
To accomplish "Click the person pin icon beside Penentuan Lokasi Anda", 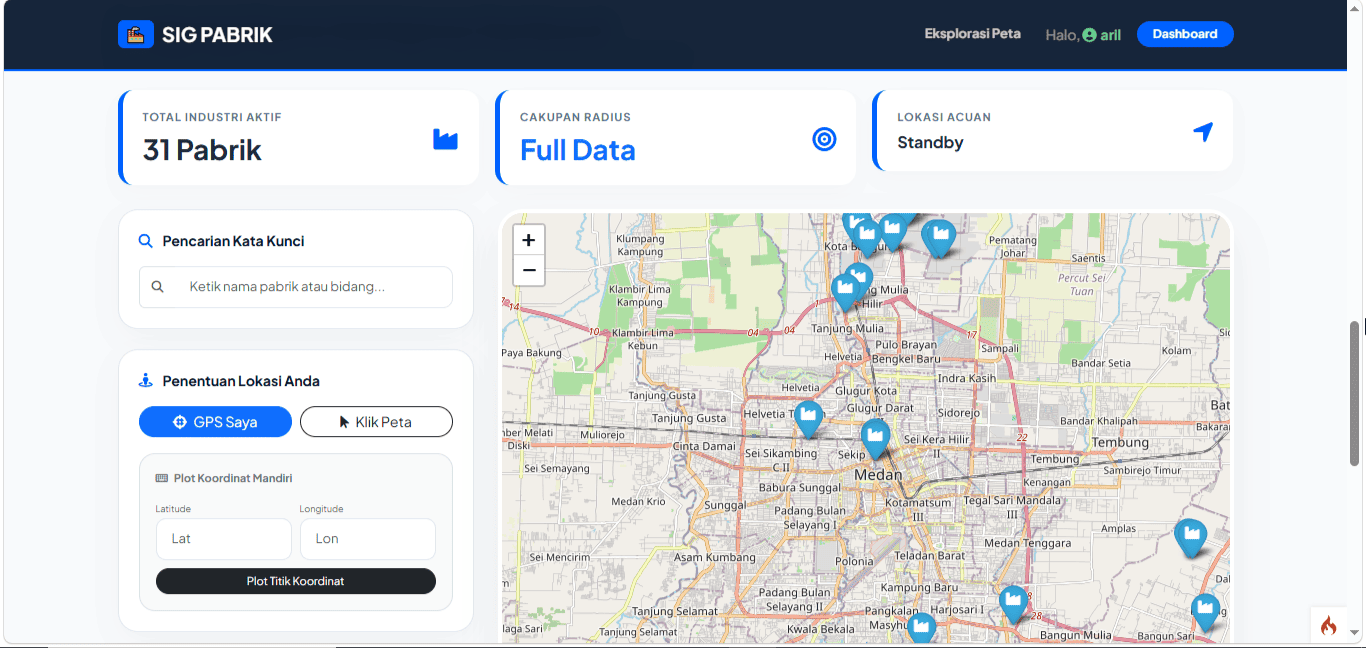I will [146, 381].
